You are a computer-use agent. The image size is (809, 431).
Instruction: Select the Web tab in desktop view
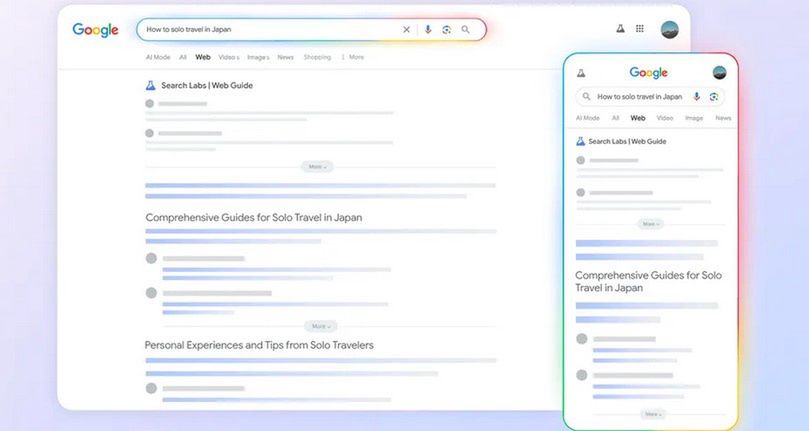coord(203,57)
